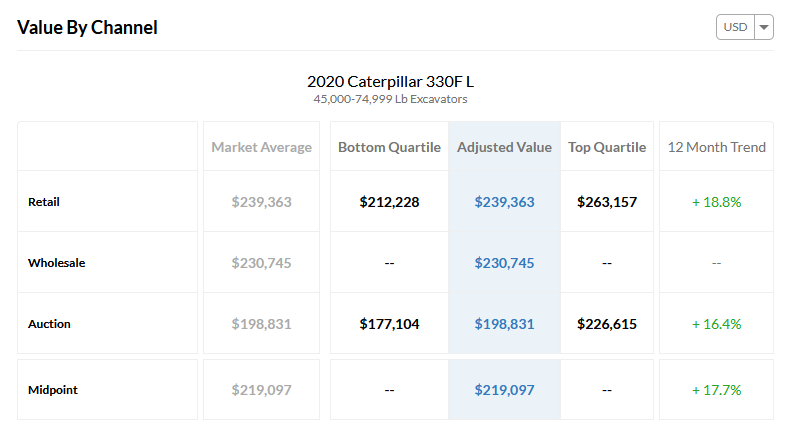Click Midpoint market average $219,097 in gray
This screenshot has width=791, height=431.
[x=261, y=390]
